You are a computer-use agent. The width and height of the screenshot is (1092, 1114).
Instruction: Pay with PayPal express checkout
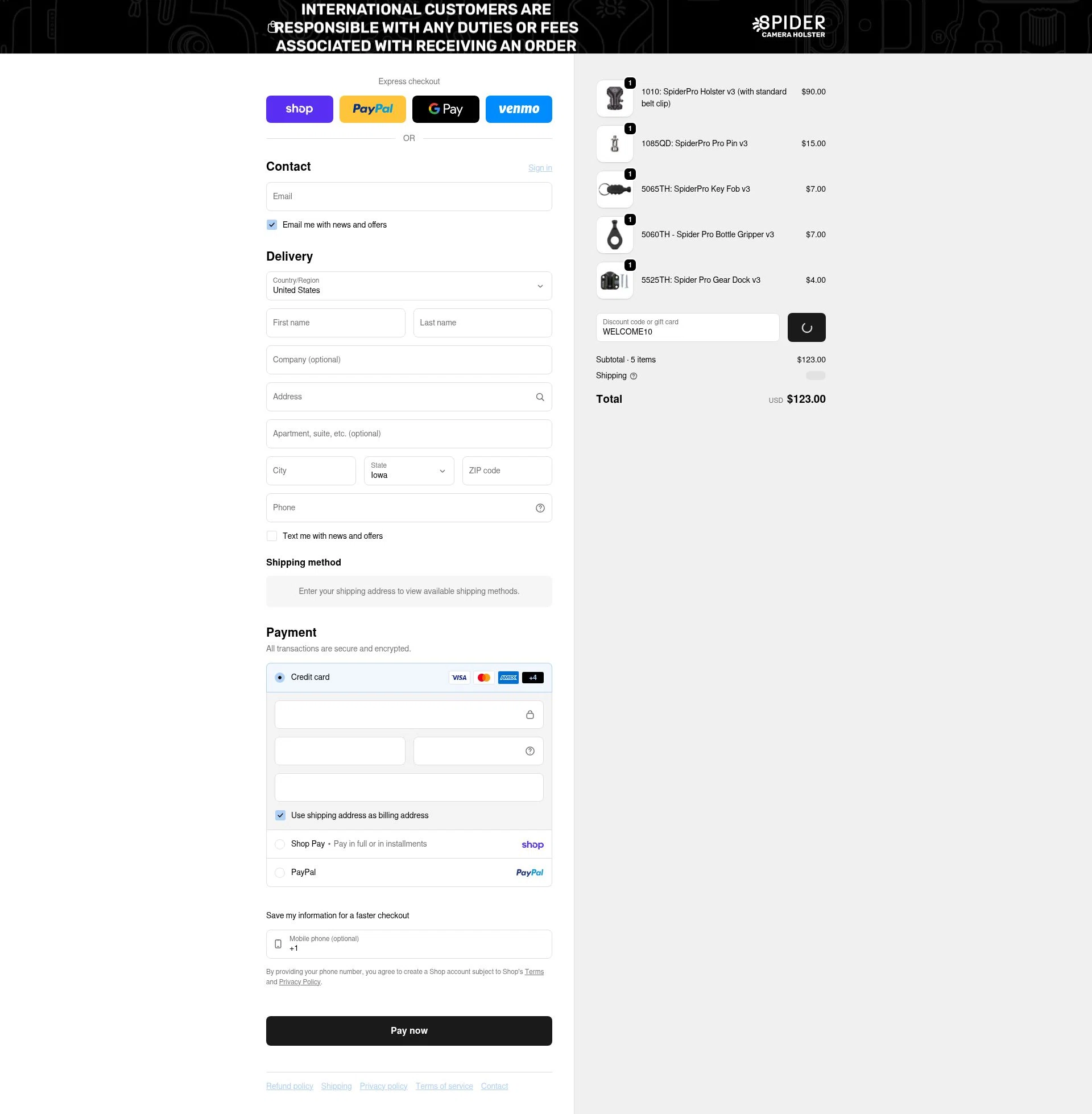click(x=372, y=109)
